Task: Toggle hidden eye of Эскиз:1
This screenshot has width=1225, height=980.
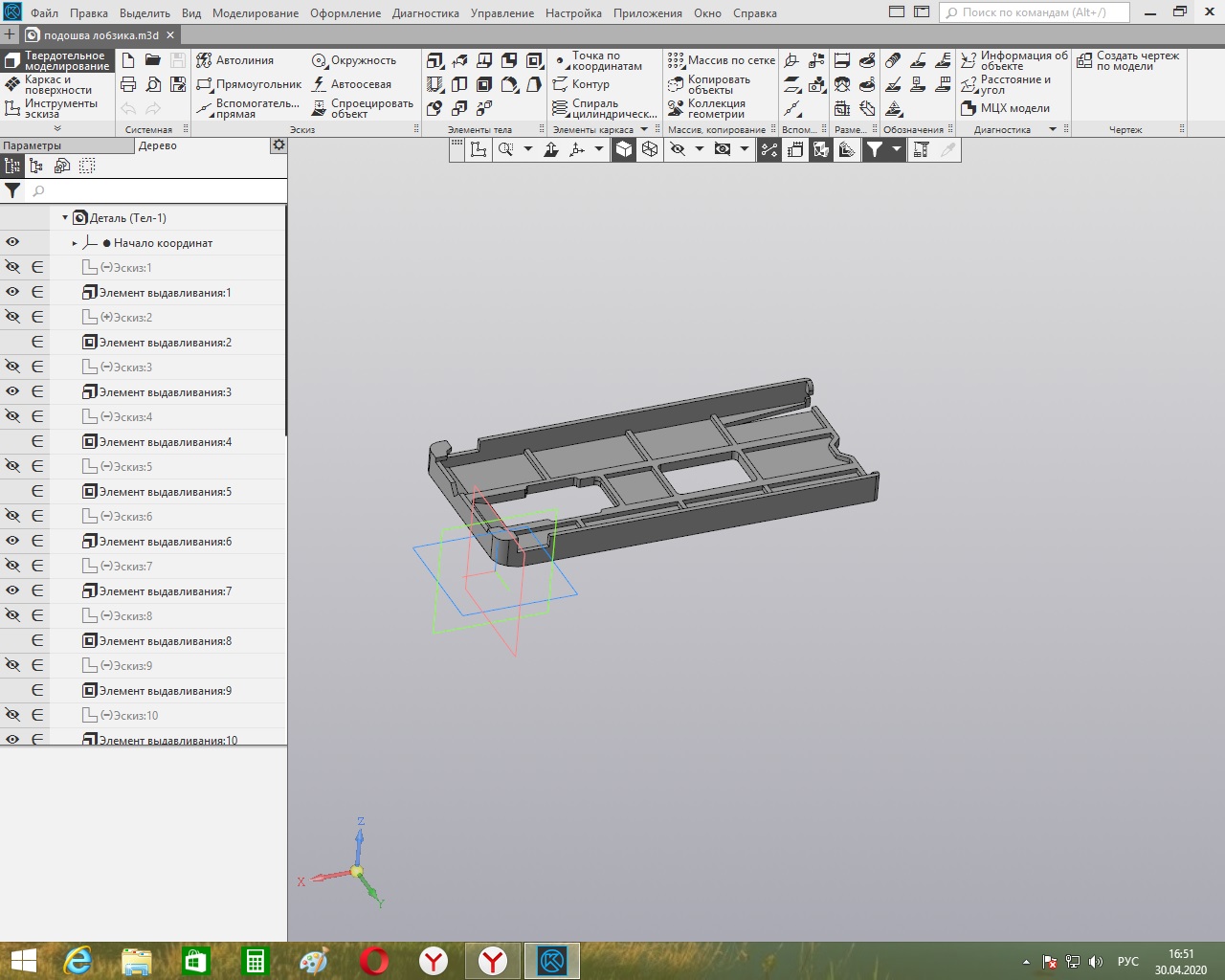Action: [12, 267]
